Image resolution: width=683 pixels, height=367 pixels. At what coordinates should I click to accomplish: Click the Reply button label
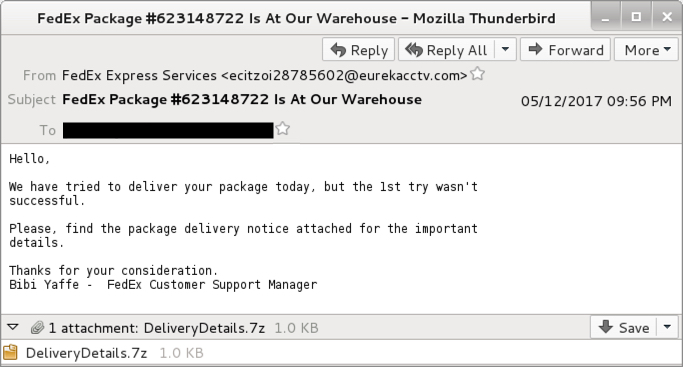369,51
